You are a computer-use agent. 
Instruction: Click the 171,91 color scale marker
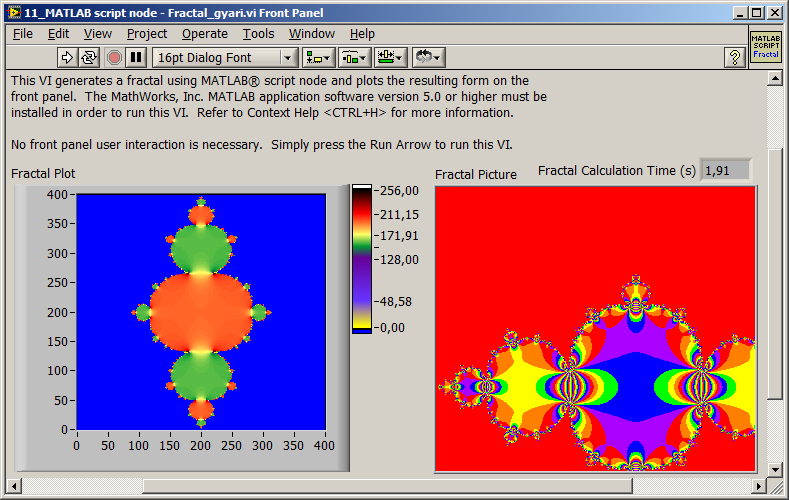click(399, 235)
